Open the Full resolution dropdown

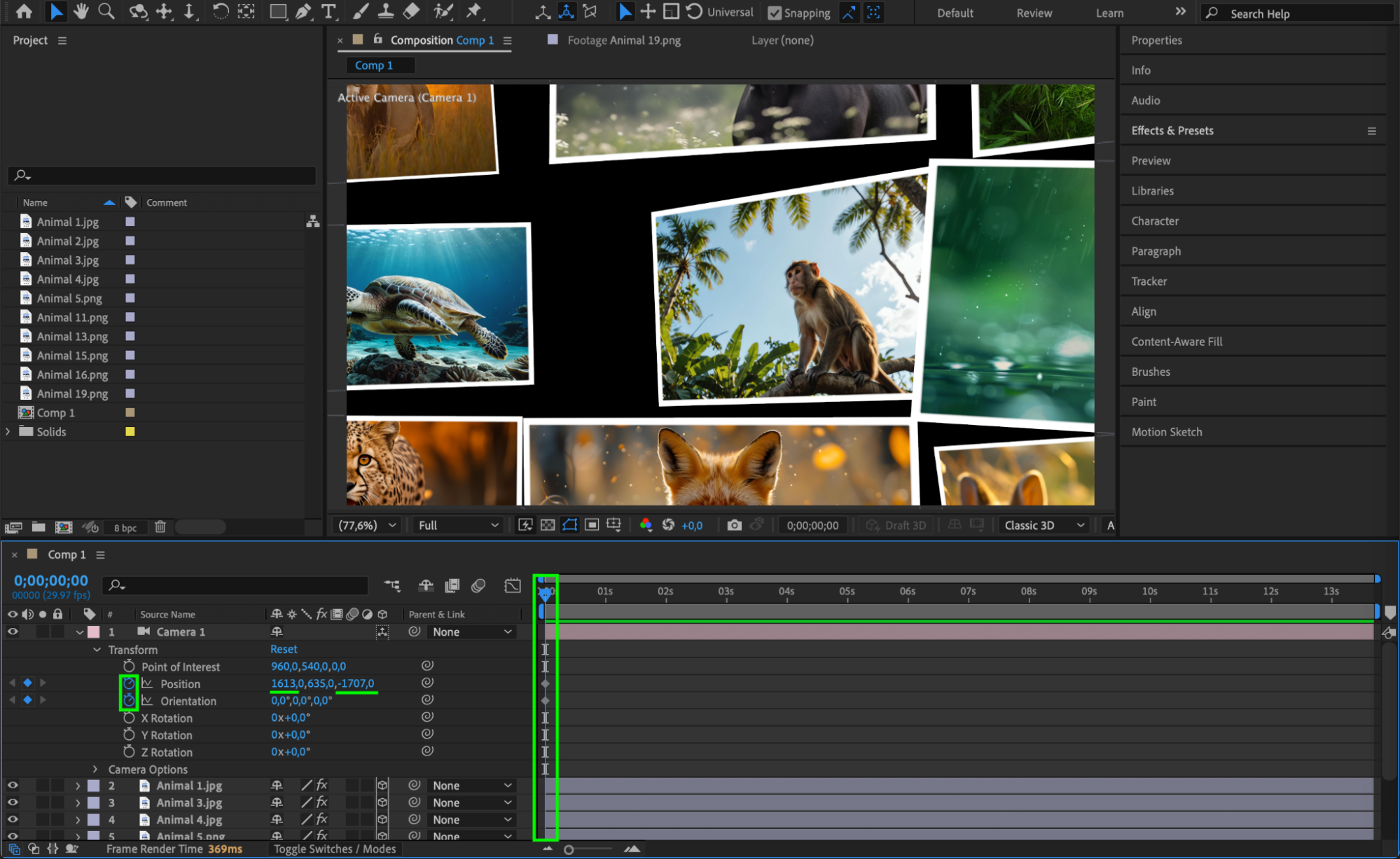tap(458, 525)
